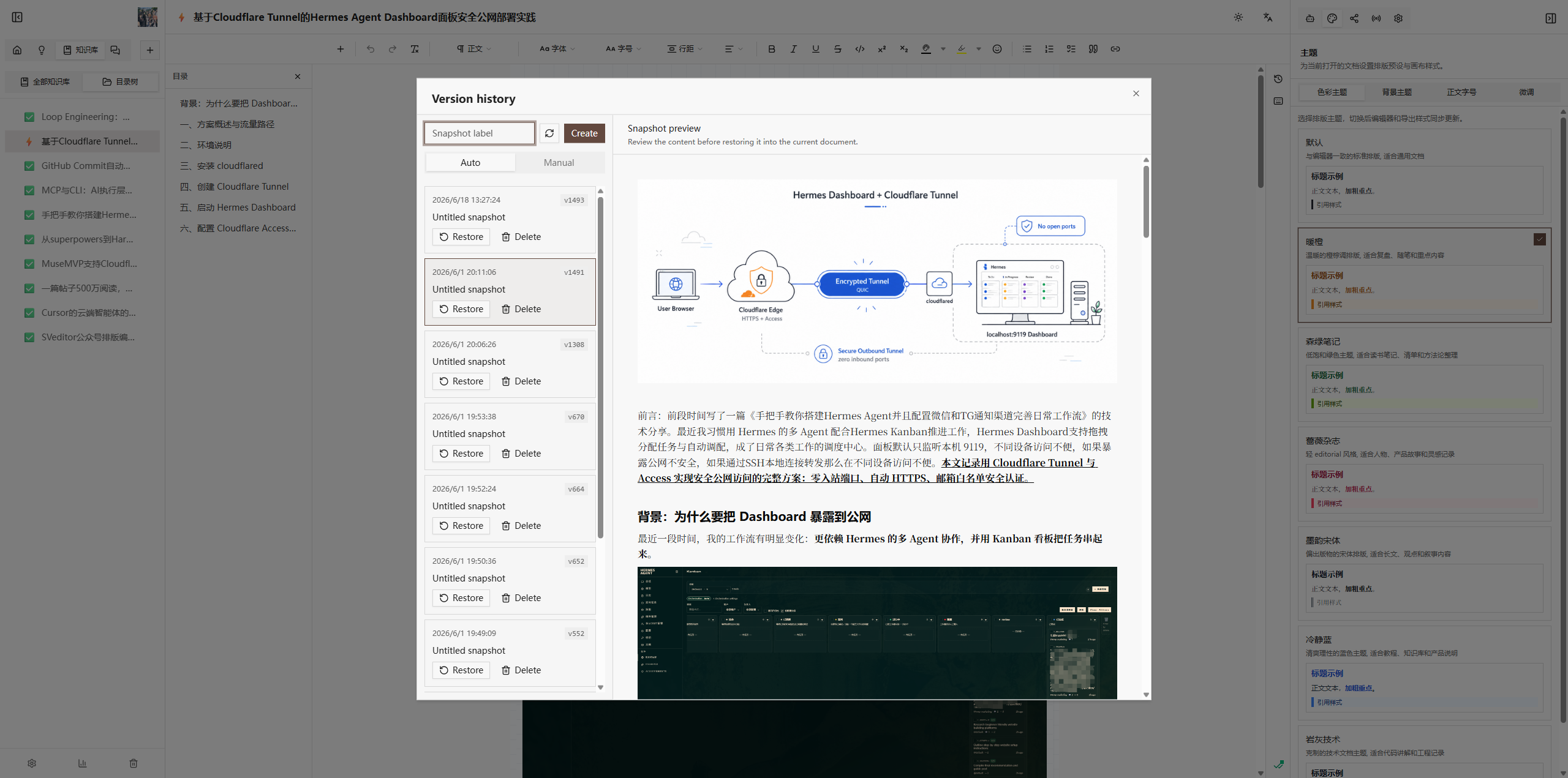The width and height of the screenshot is (1568, 778).
Task: Open the broadcast publish panel icon
Action: [x=1376, y=18]
